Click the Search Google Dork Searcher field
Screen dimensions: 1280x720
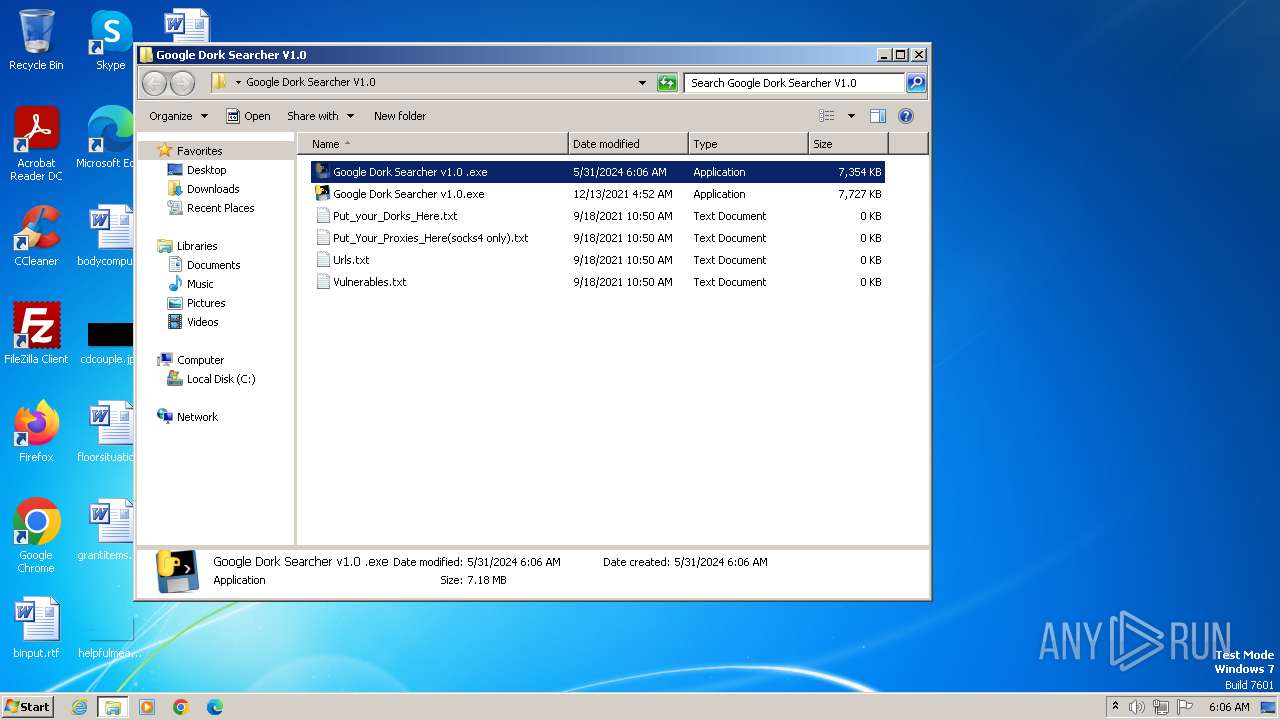coord(795,83)
